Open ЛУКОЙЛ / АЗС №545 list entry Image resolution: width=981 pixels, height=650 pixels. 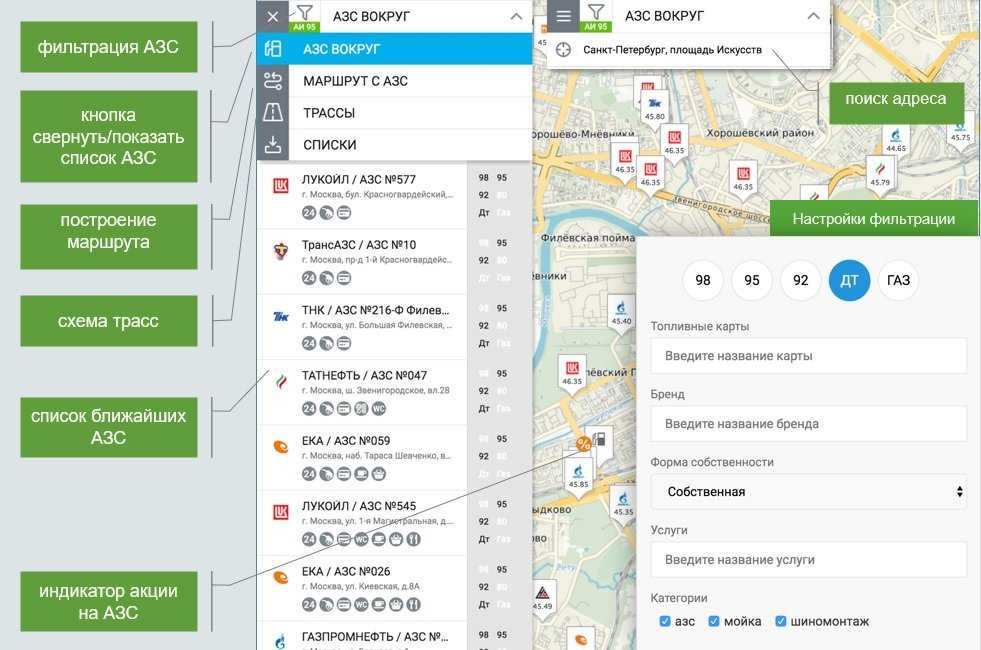coord(363,523)
